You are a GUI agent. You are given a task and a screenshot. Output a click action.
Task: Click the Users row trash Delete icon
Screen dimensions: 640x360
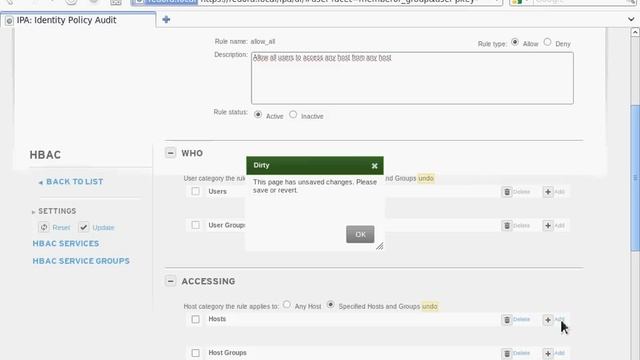pos(507,192)
